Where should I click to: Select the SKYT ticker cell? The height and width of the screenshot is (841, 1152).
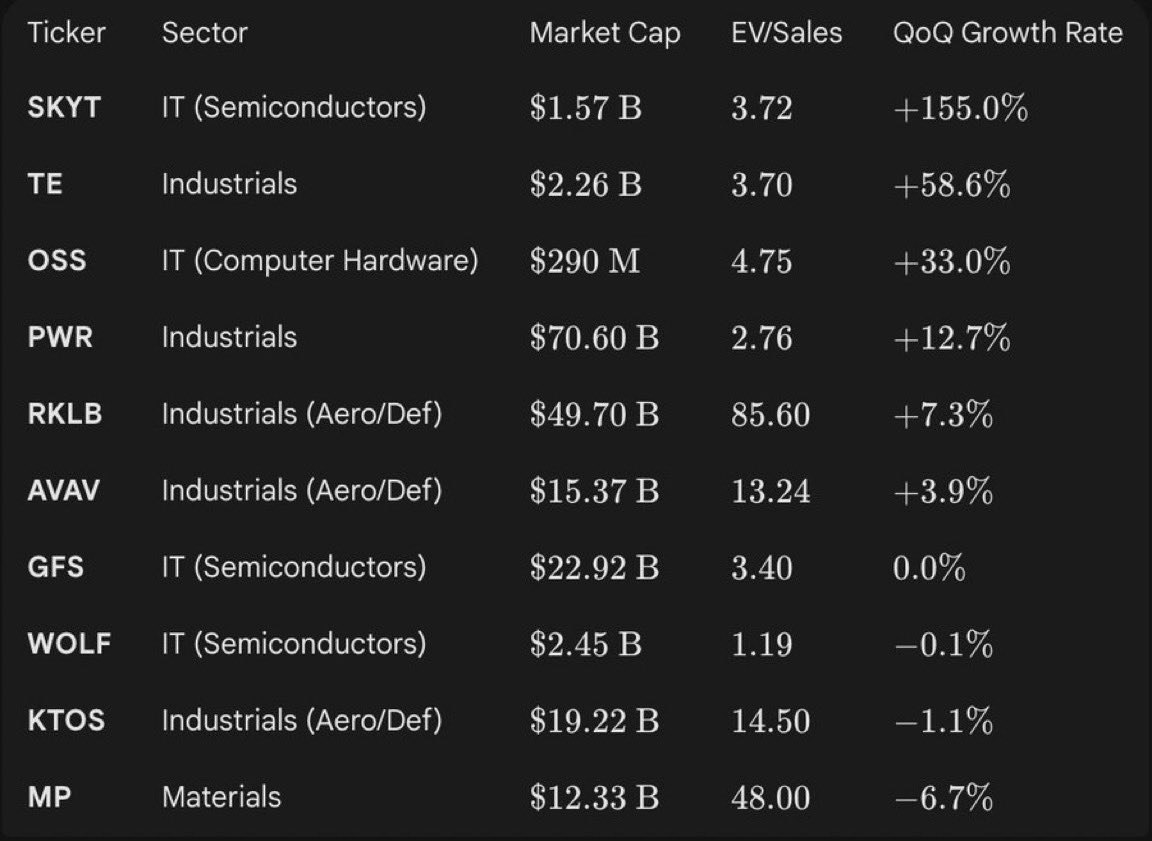coord(64,107)
